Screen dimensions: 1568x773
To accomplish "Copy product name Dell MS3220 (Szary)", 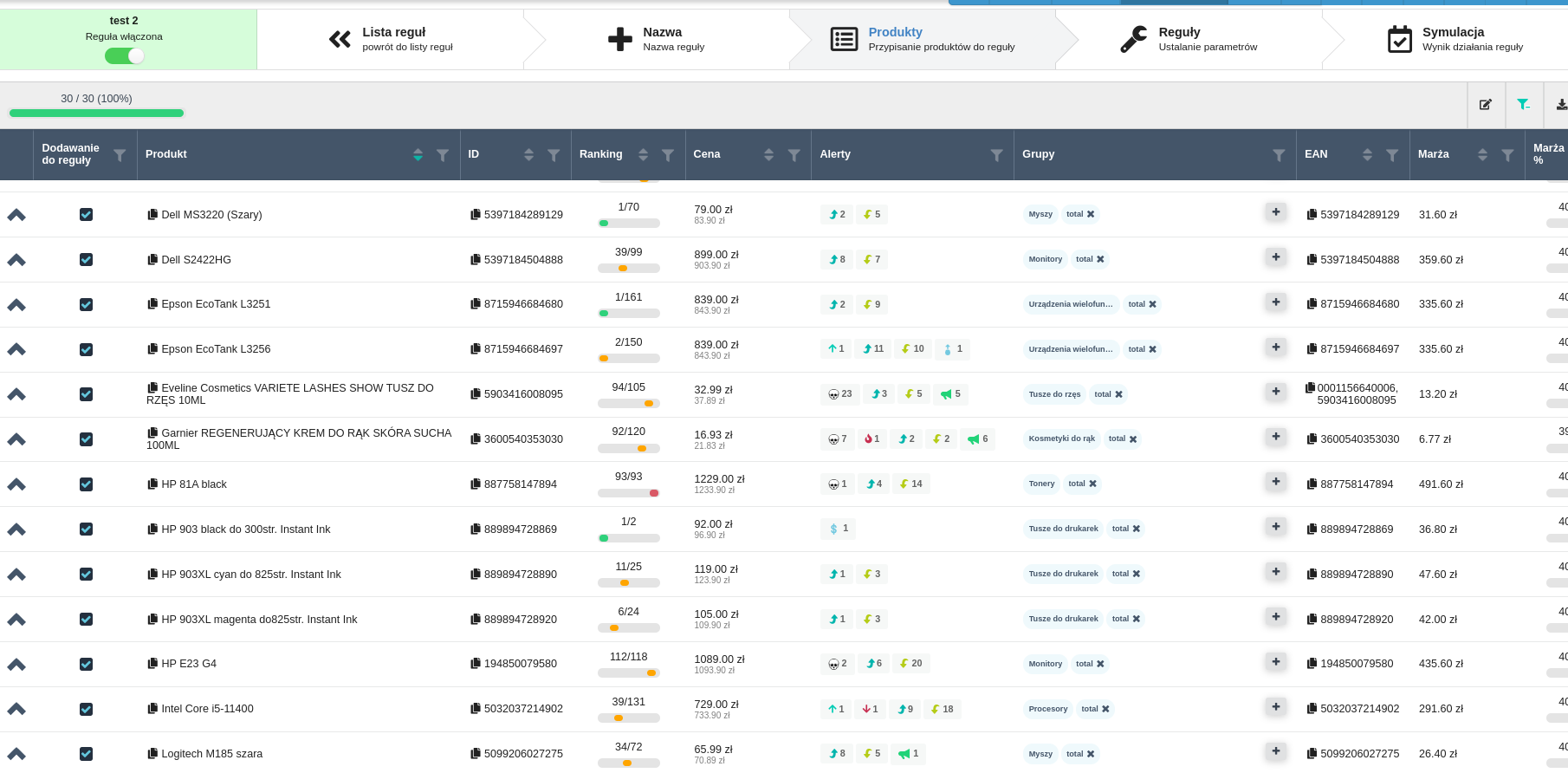I will point(152,214).
